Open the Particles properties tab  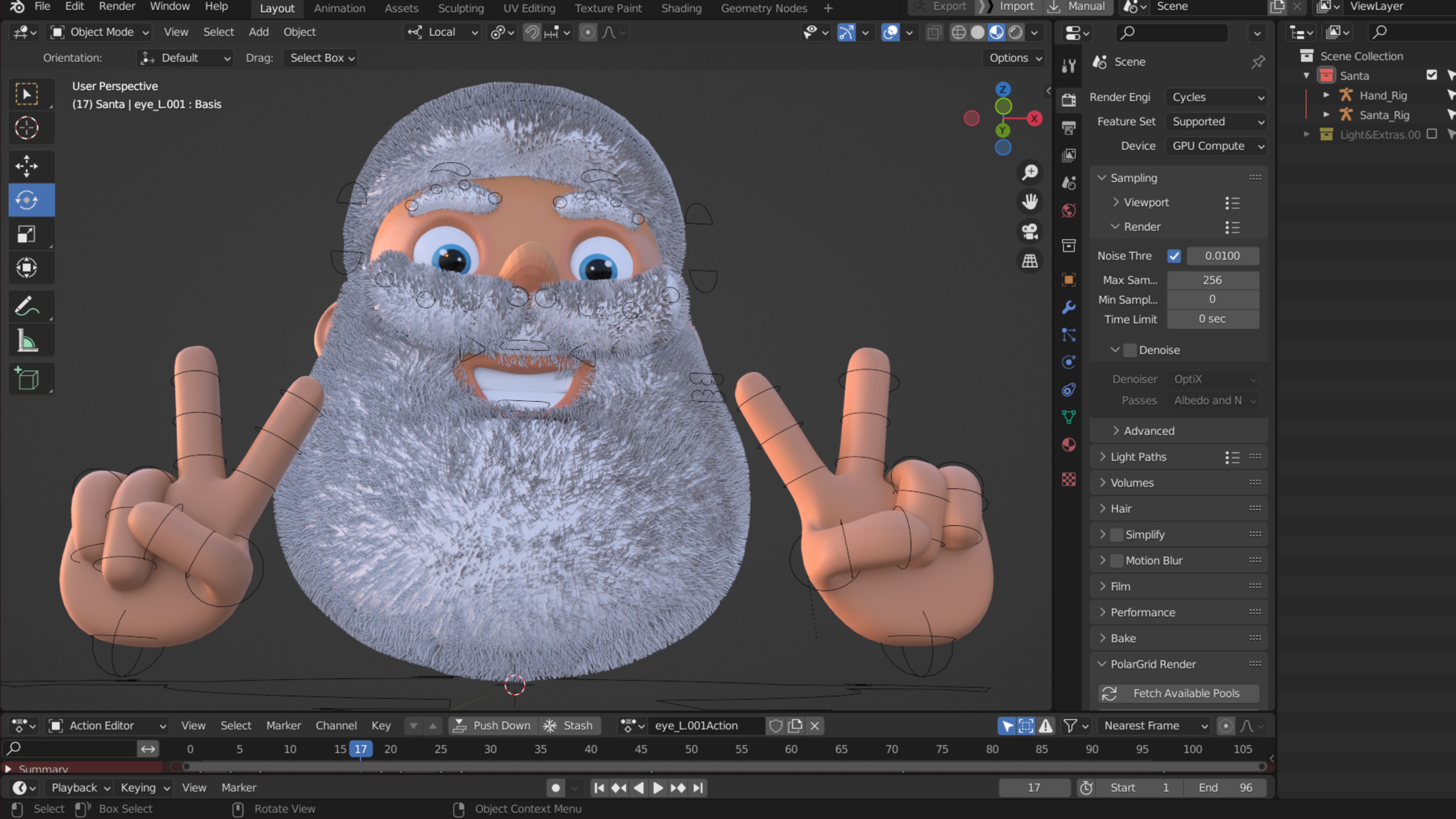click(x=1068, y=335)
